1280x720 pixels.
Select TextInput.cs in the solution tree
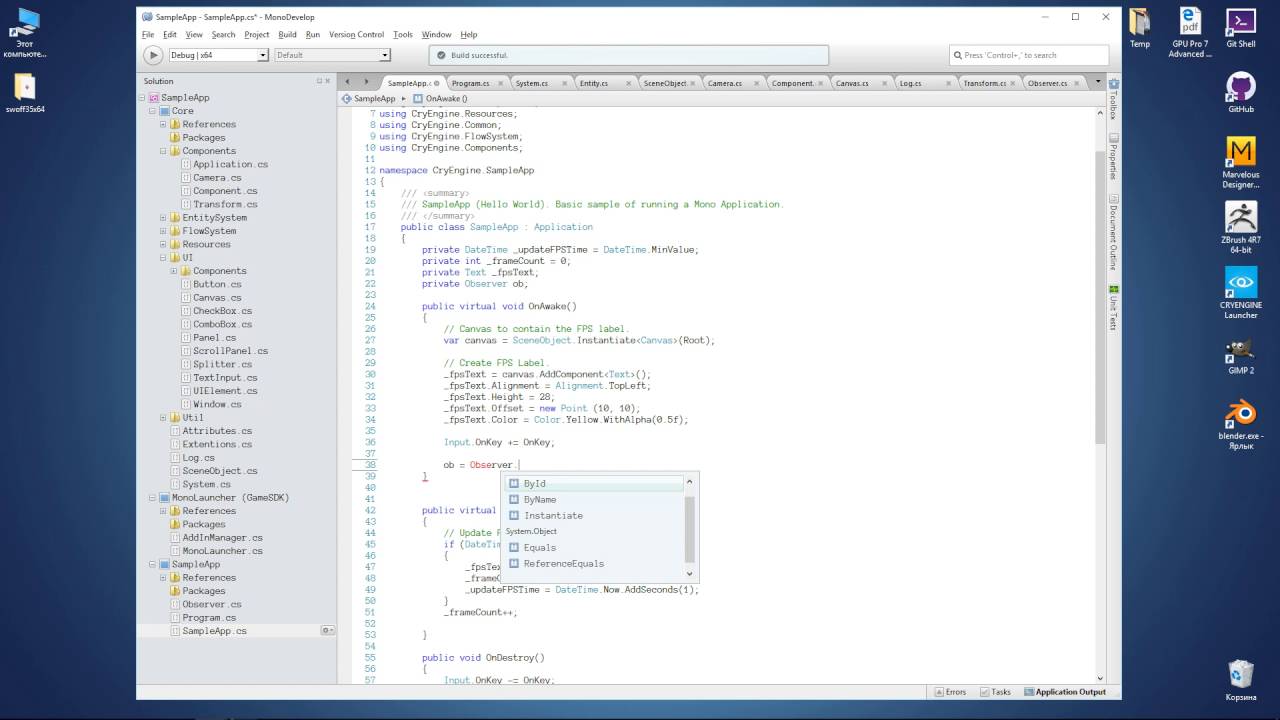(x=225, y=378)
